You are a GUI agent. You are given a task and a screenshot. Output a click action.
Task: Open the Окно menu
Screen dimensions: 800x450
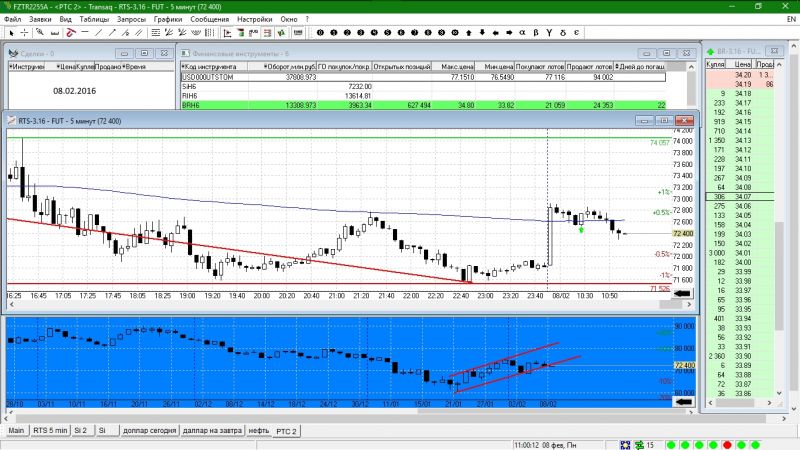tap(289, 19)
